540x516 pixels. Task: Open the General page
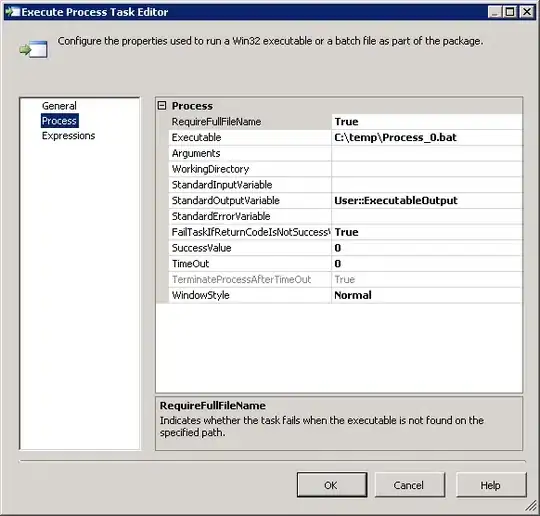pos(59,106)
